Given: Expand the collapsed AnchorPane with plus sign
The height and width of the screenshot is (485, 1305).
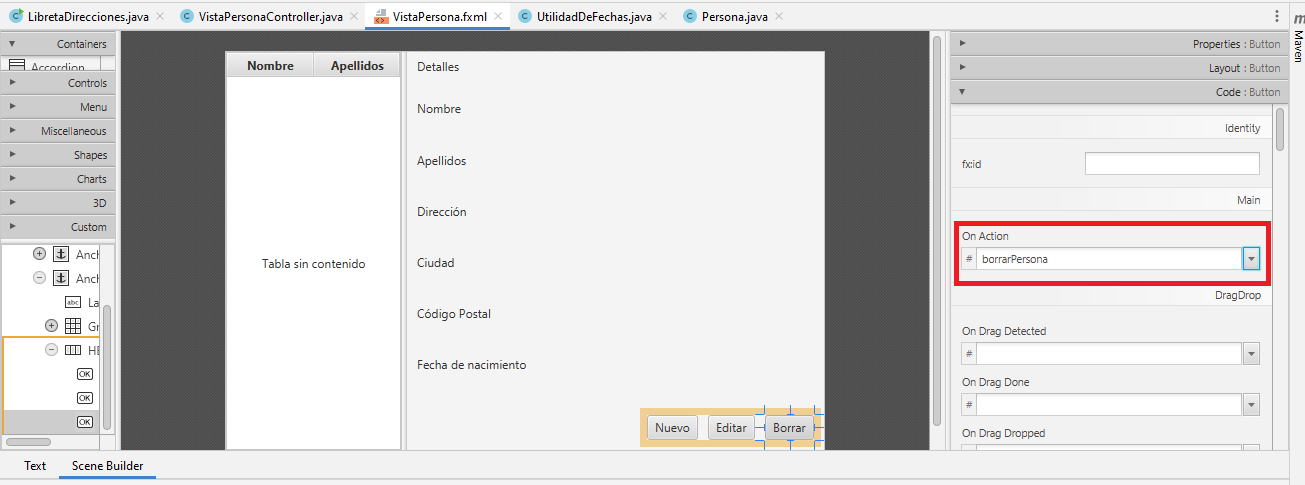Looking at the screenshot, I should tap(39, 254).
